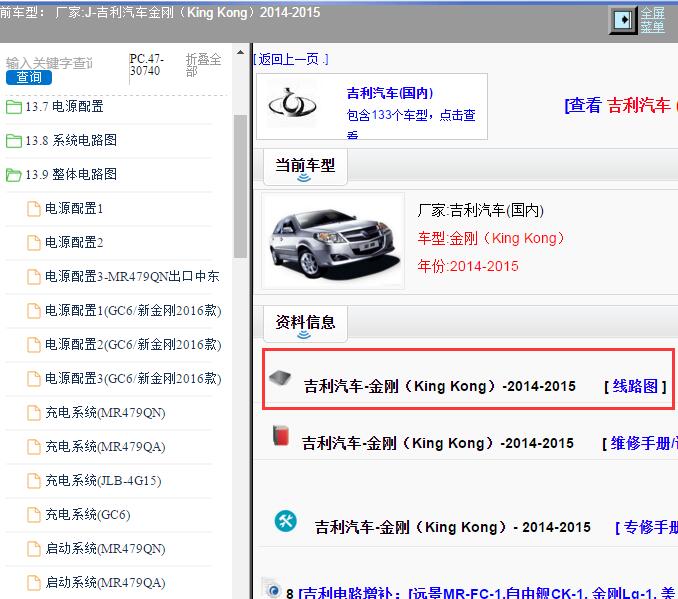Open 电源配置2 document

[74, 242]
